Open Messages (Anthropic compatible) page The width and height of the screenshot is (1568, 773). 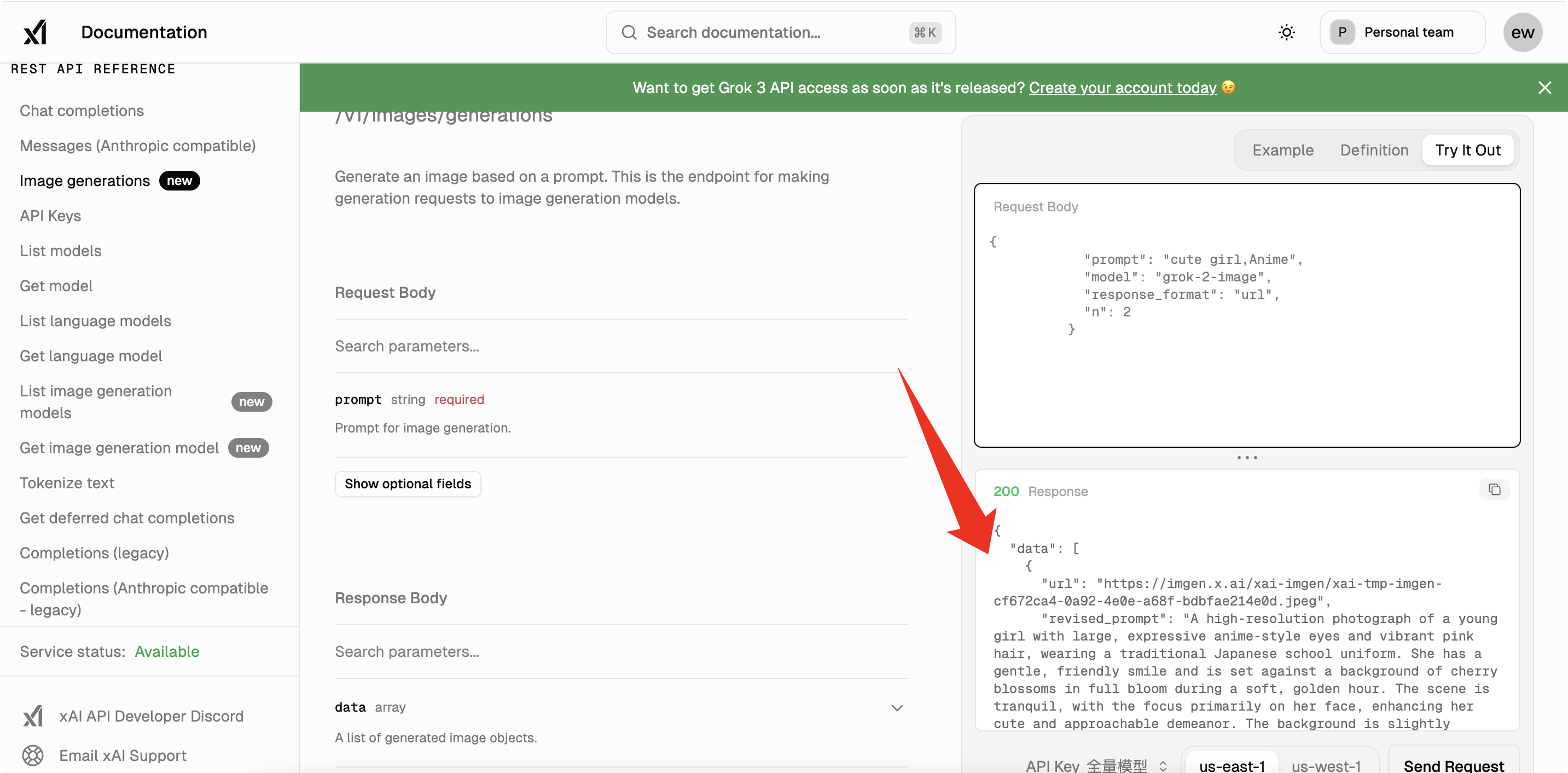(137, 146)
